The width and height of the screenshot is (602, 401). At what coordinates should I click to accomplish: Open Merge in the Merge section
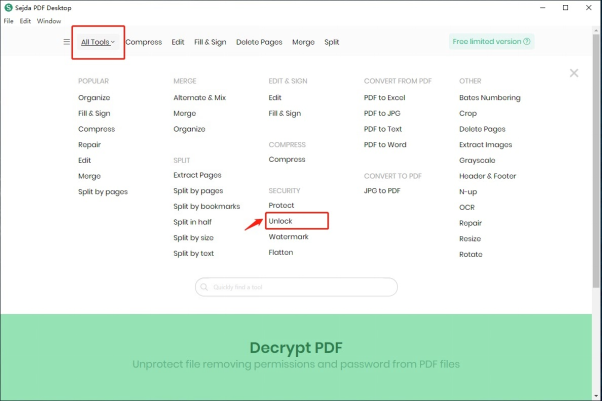[185, 113]
